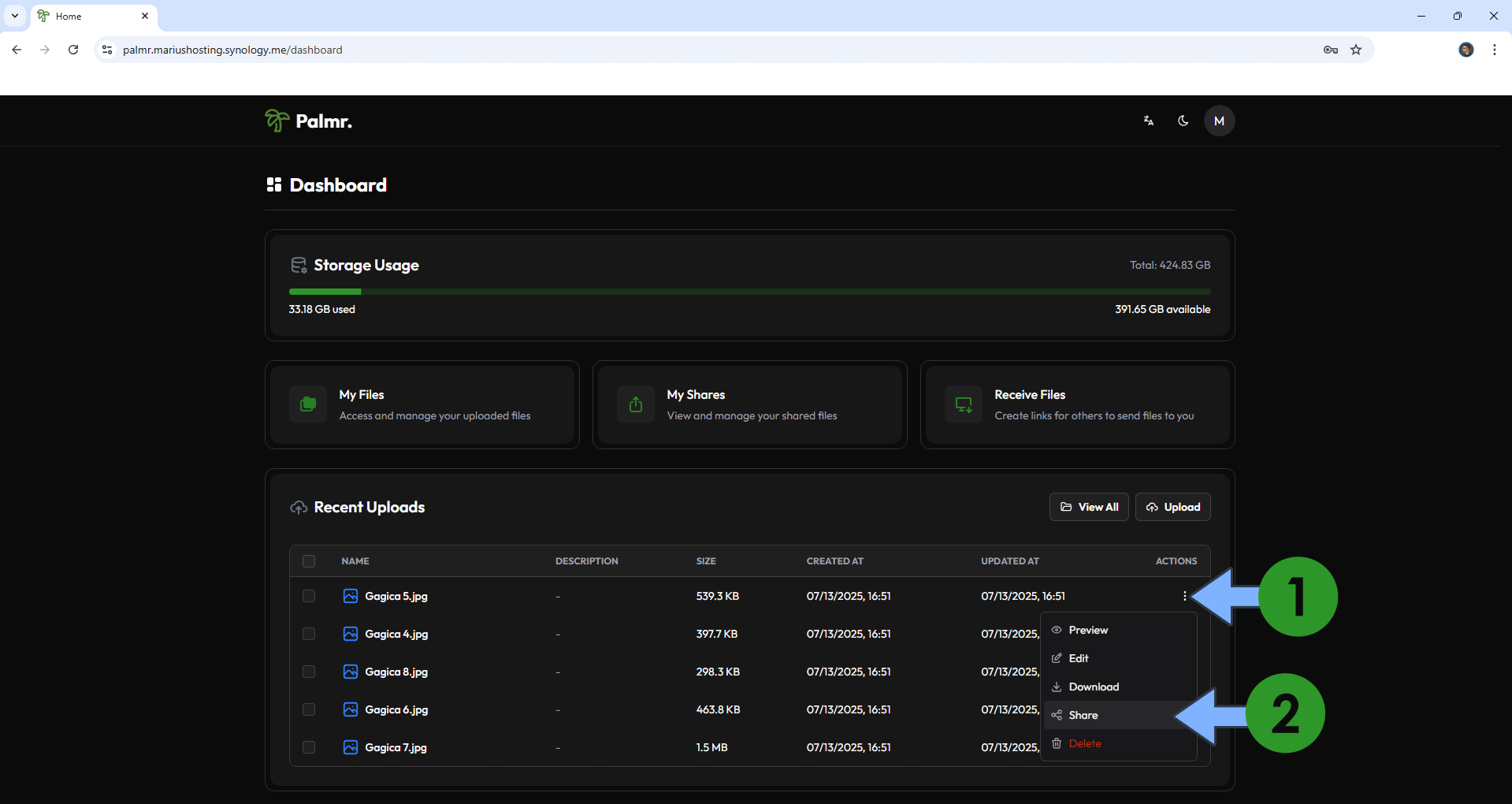
Task: Choose Delete in the context menu
Action: 1119,743
